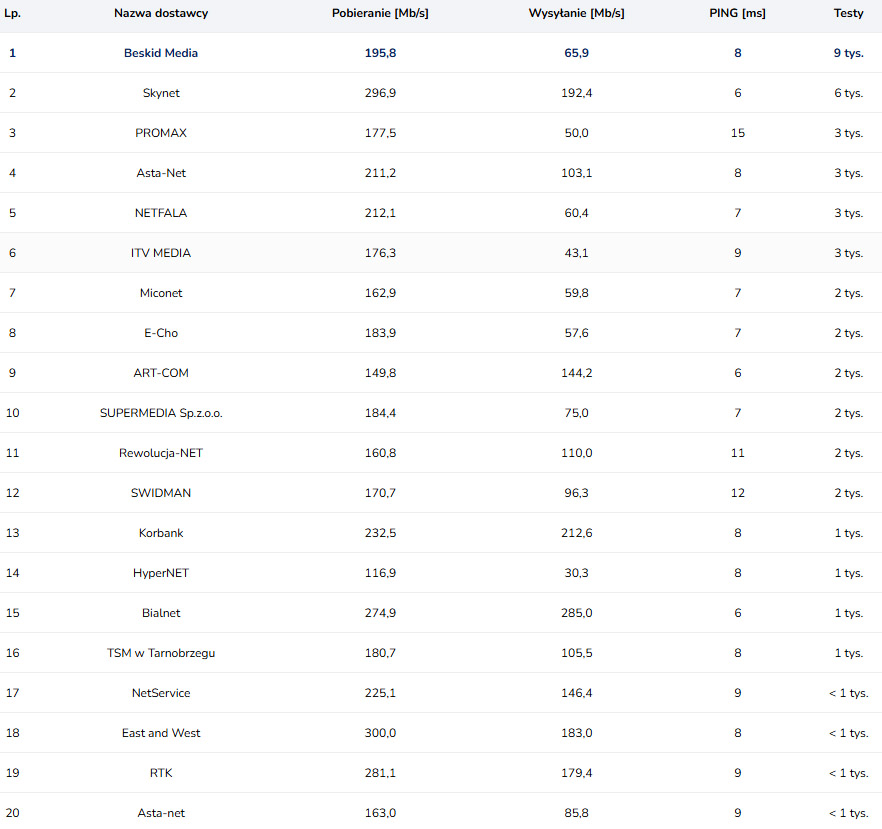Screen dimensions: 882x829
Task: Click SWIDMAN download speed 170,7
Action: pyautogui.click(x=380, y=493)
